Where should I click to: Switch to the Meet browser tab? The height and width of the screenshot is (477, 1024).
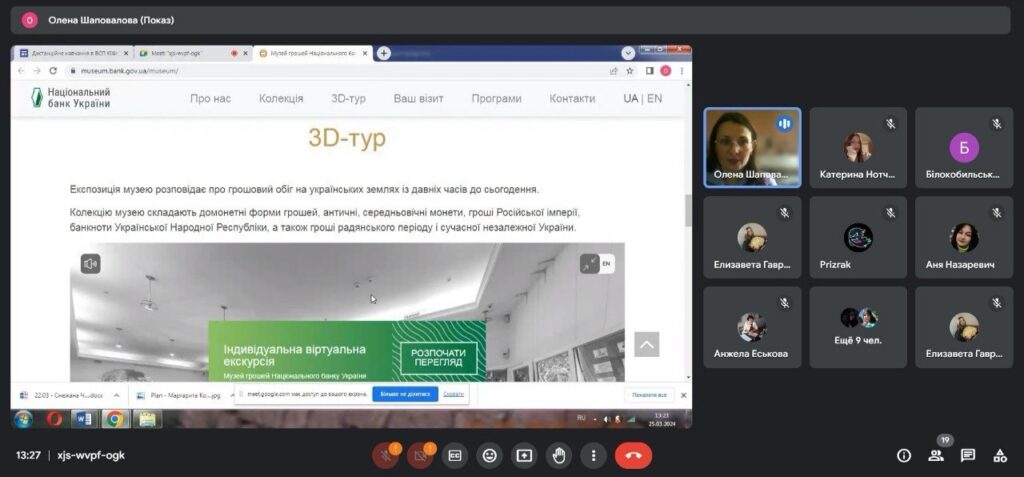[193, 54]
